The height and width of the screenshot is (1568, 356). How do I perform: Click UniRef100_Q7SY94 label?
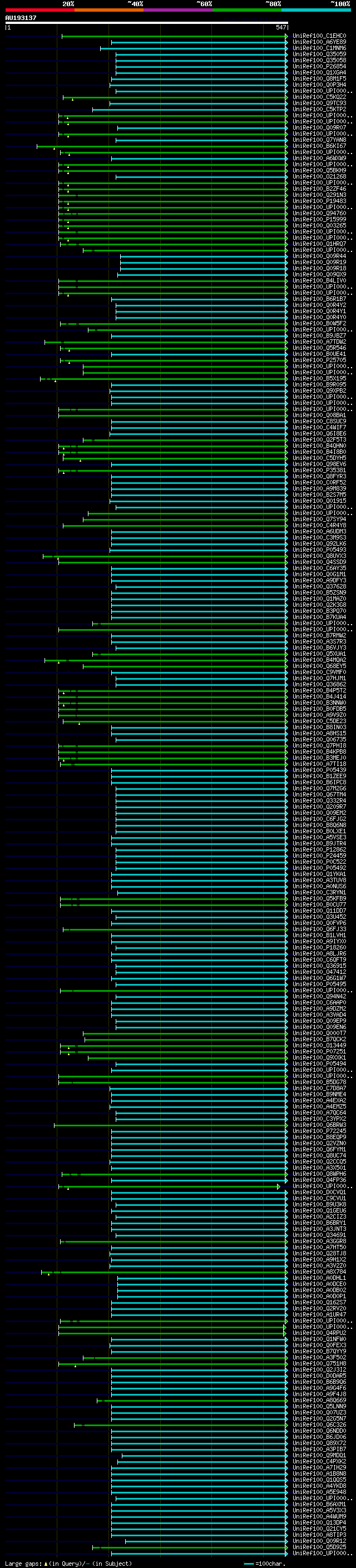(319, 519)
